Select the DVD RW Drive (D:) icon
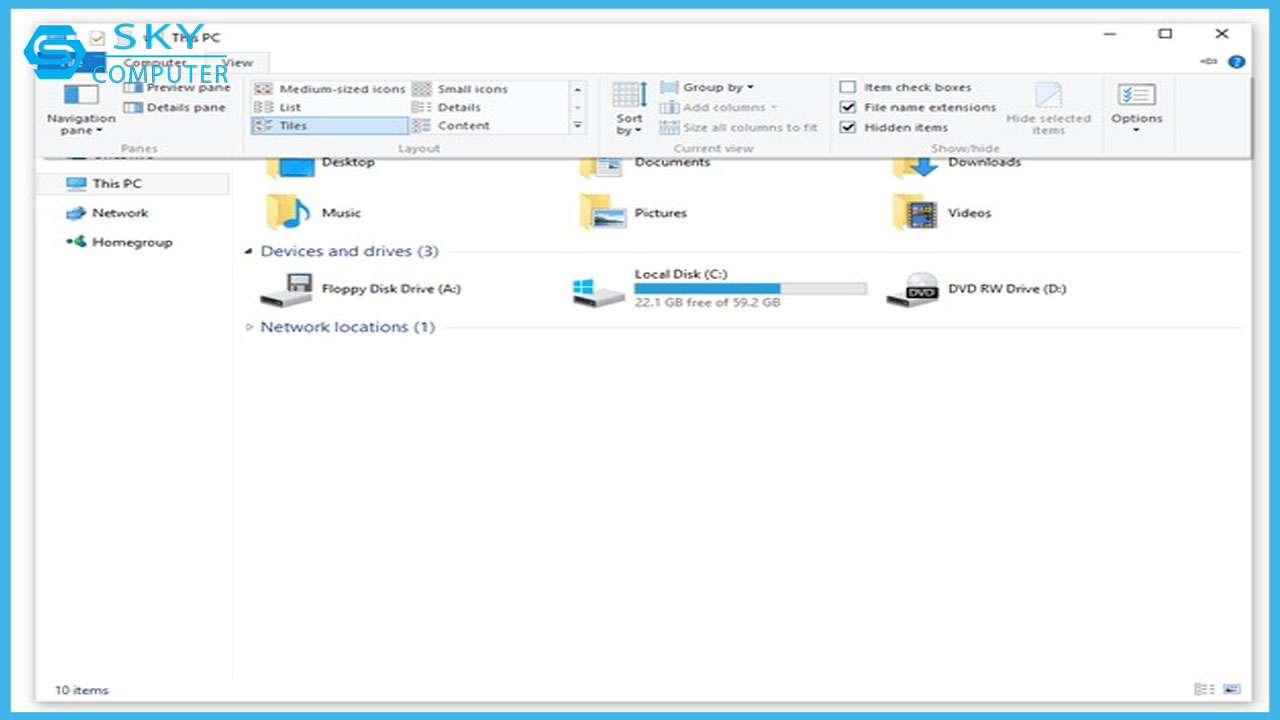The width and height of the screenshot is (1280, 720). click(x=911, y=290)
